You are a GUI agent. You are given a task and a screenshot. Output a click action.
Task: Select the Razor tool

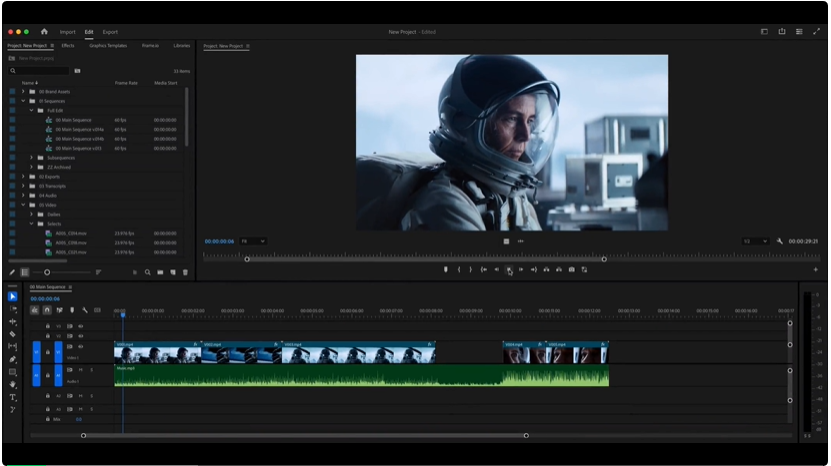coord(13,334)
